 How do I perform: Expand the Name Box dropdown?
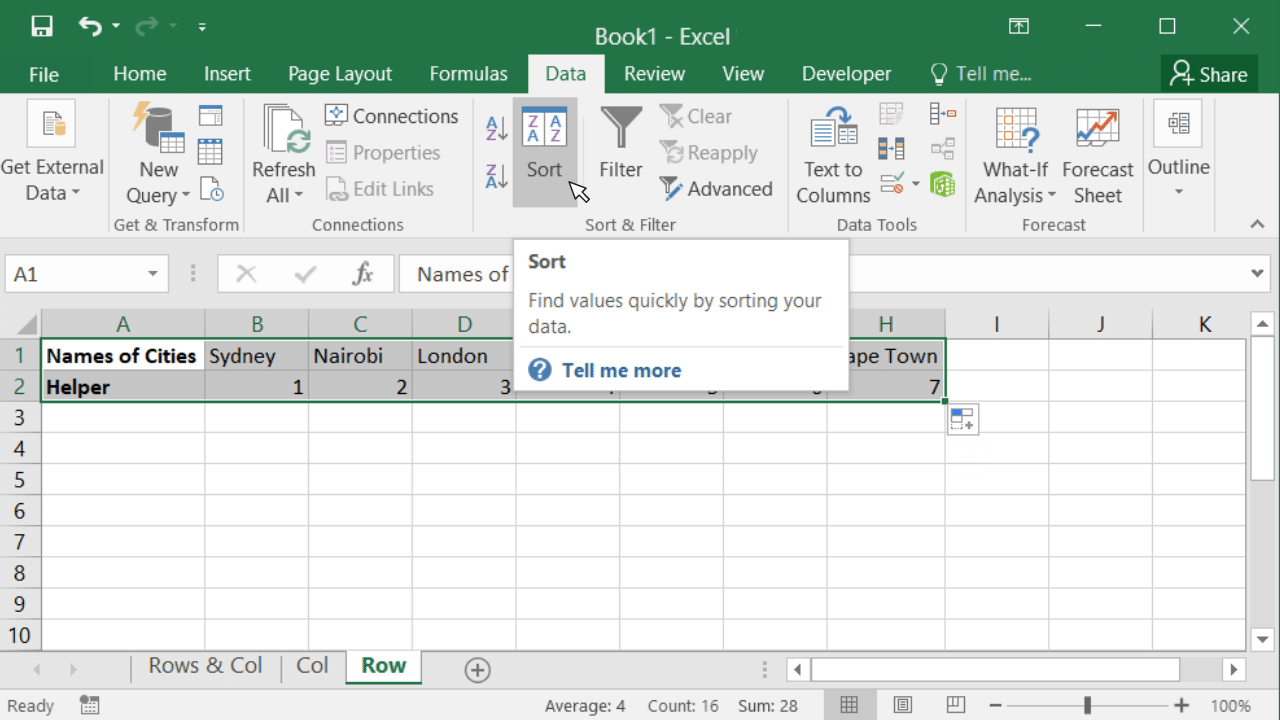[x=153, y=274]
